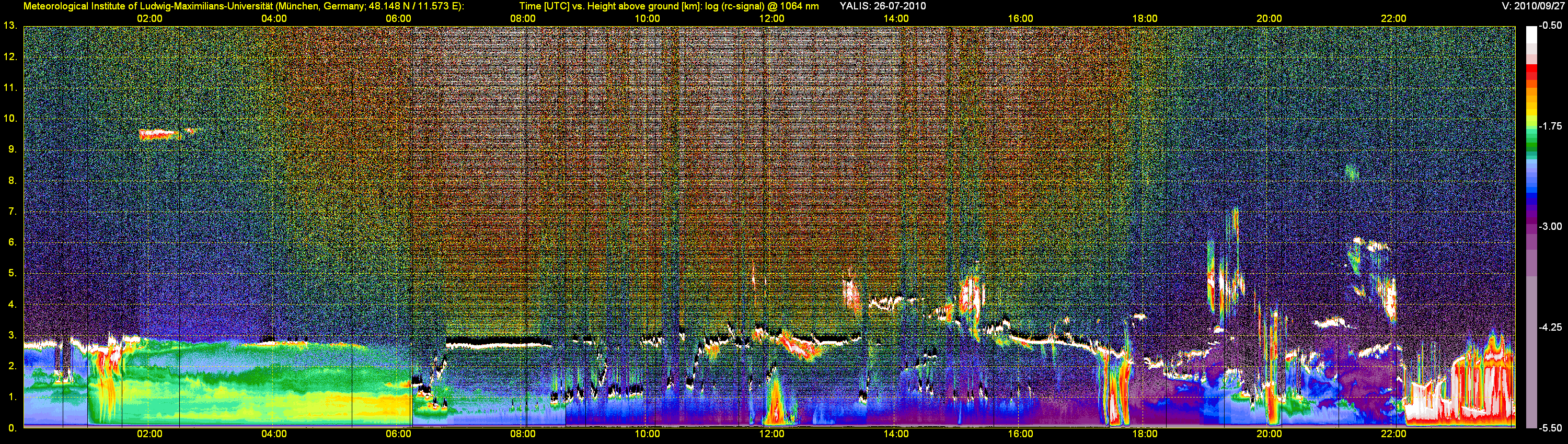Click the '14:00' label on the top time axis
1568x444 pixels.
click(896, 19)
